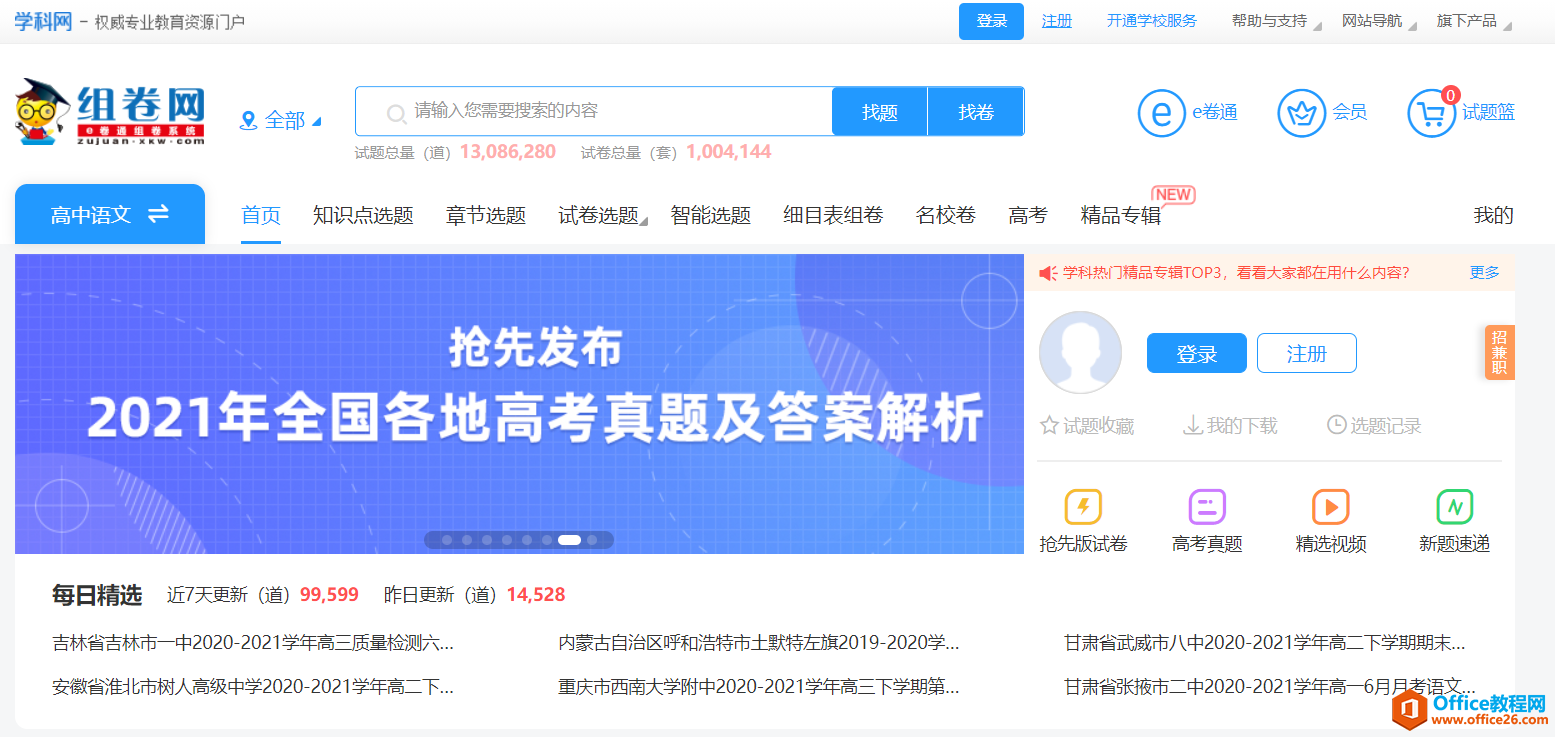This screenshot has width=1555, height=737.
Task: Open the 会员 crown icon
Action: [1301, 113]
